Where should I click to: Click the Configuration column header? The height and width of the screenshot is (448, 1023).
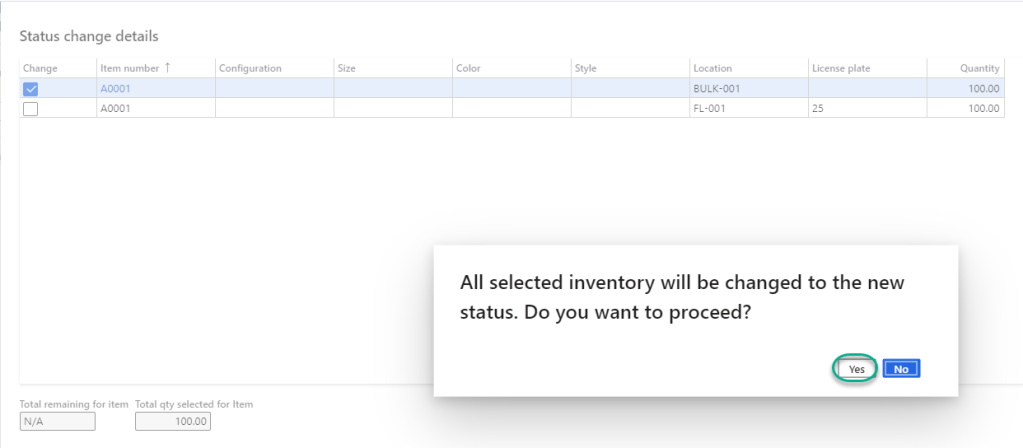[250, 68]
